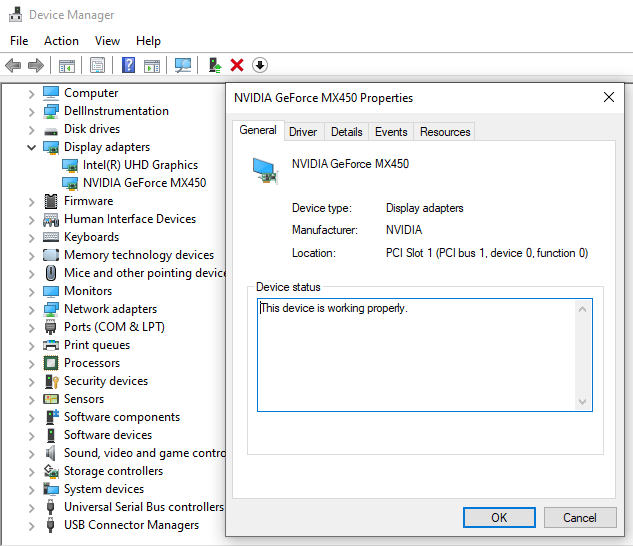The image size is (633, 546).
Task: Click the NVIDIA GeForce MX450 device icon in tree
Action: coord(71,183)
